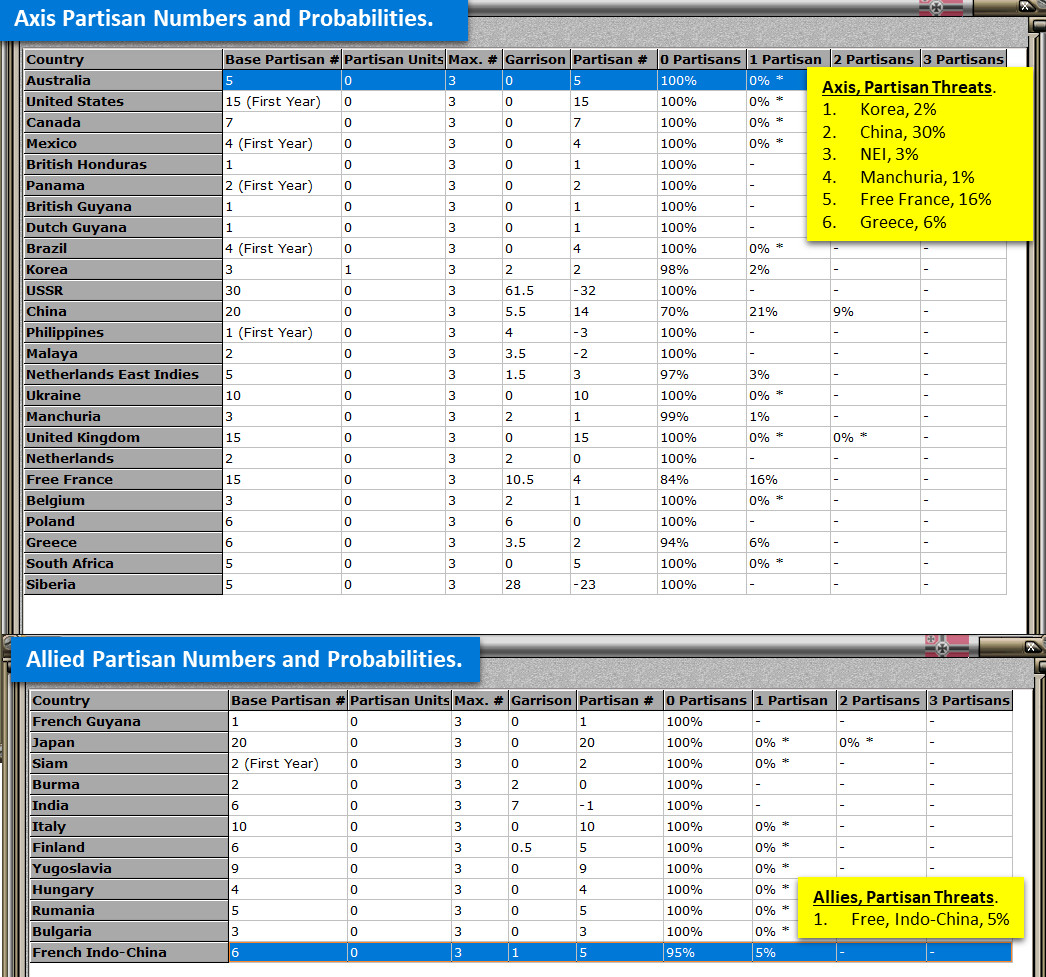1046x977 pixels.
Task: Select the Siam row
Action: (521, 764)
